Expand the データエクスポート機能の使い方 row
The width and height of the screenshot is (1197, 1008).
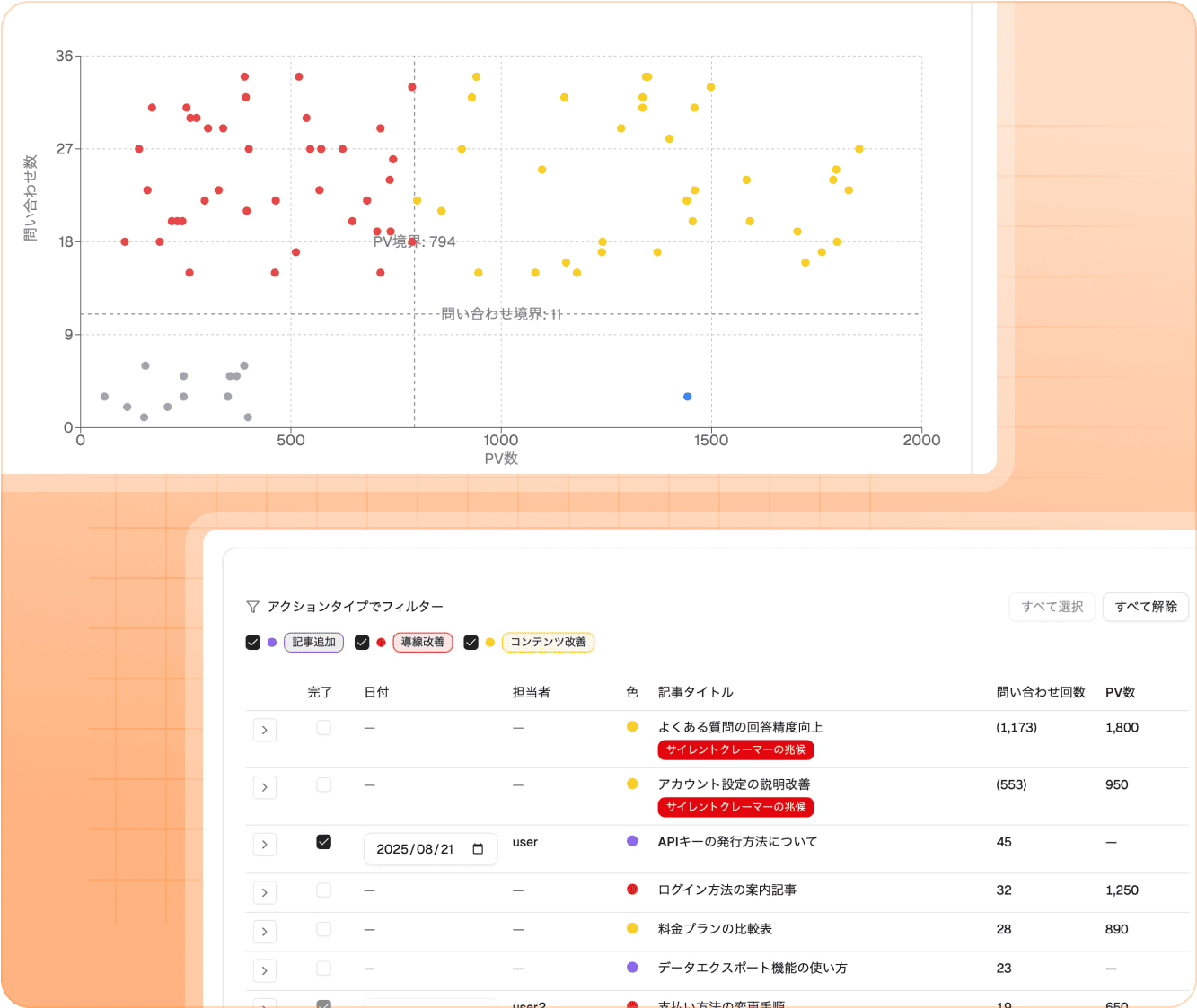tap(264, 970)
